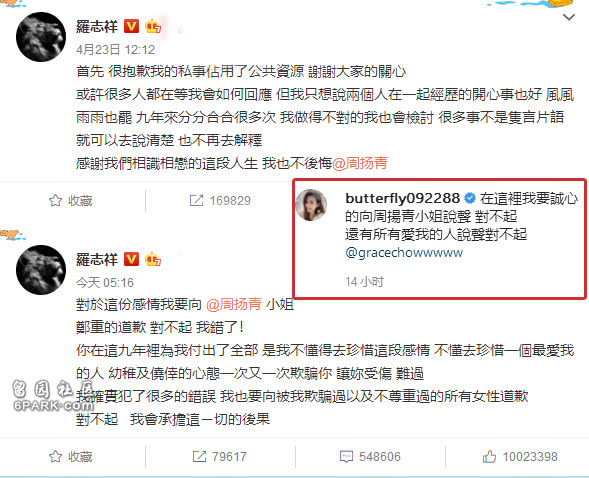Click the crown member icon in second post
The image size is (589, 478).
pyautogui.click(x=153, y=259)
